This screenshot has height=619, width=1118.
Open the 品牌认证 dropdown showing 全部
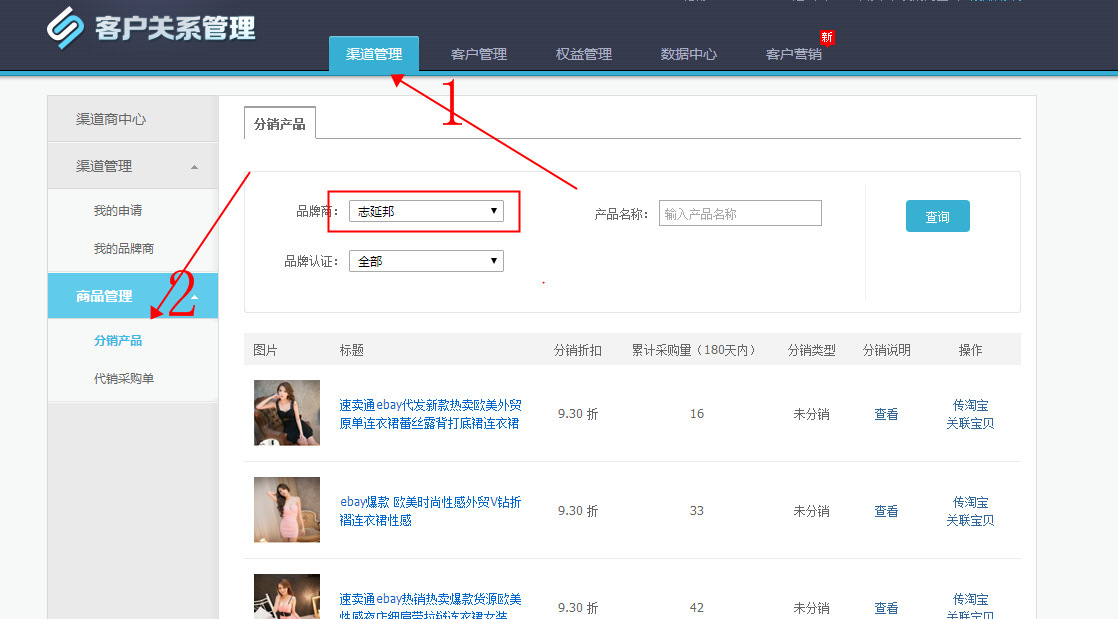coord(426,261)
